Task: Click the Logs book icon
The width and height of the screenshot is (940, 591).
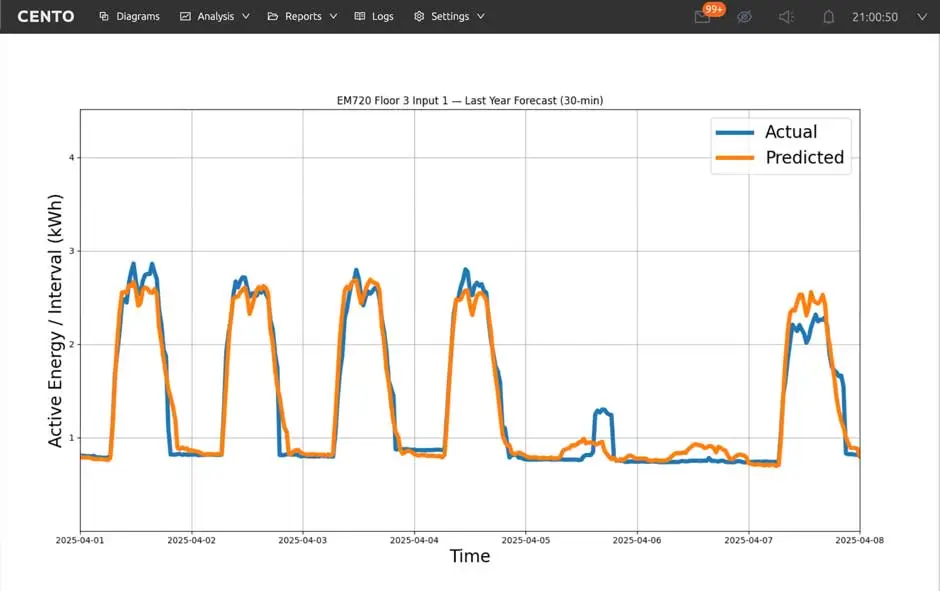Action: (x=360, y=17)
